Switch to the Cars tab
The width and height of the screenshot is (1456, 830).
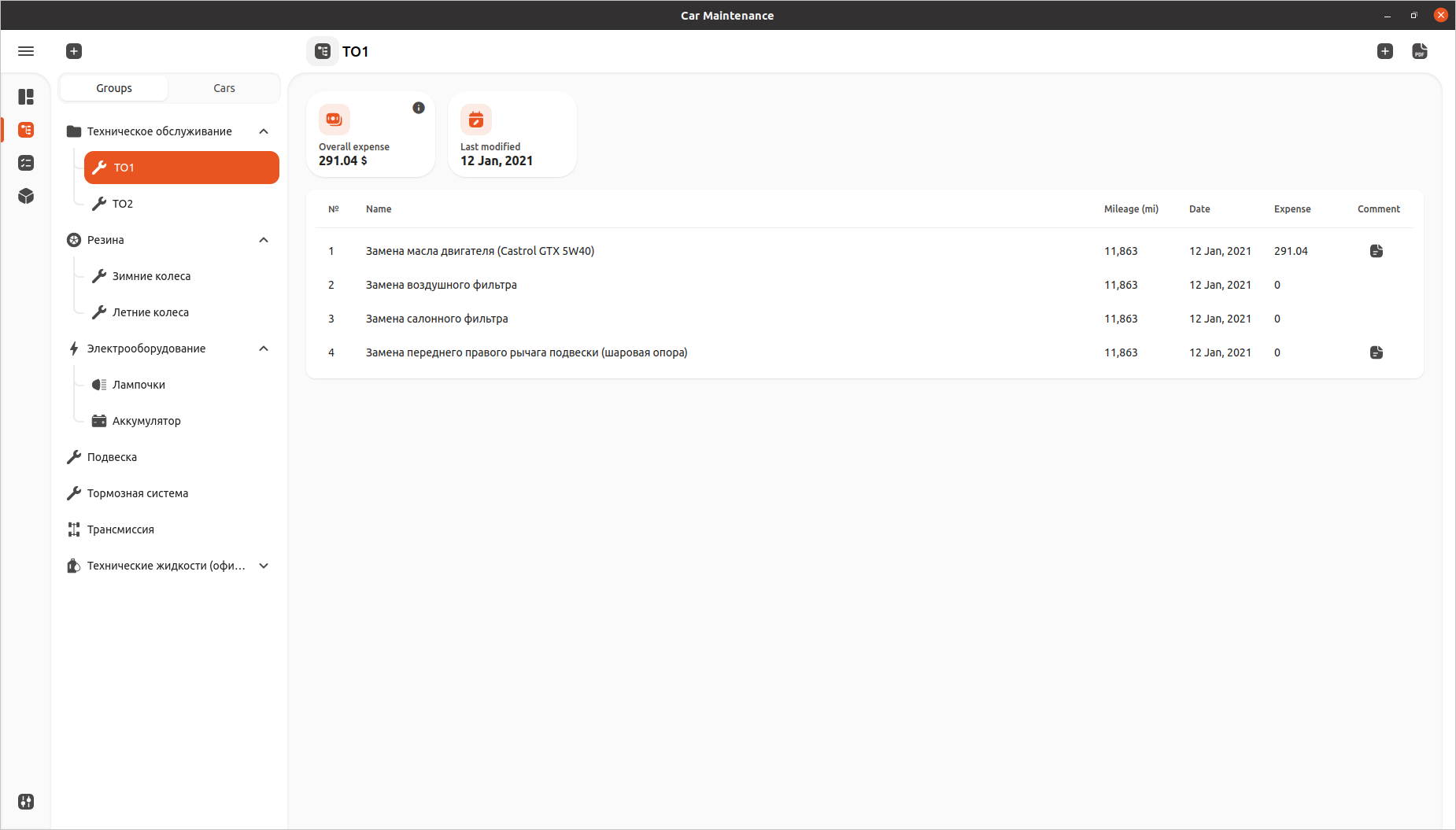[x=224, y=88]
